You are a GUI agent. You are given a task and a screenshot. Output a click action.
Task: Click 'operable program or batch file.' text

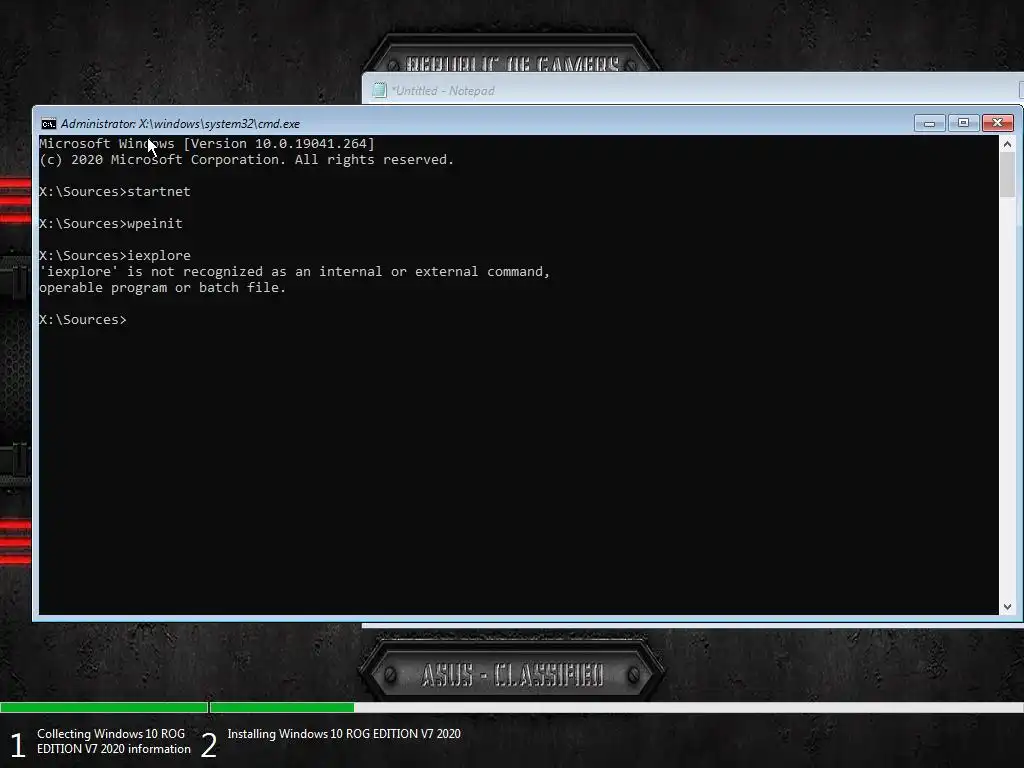163,287
